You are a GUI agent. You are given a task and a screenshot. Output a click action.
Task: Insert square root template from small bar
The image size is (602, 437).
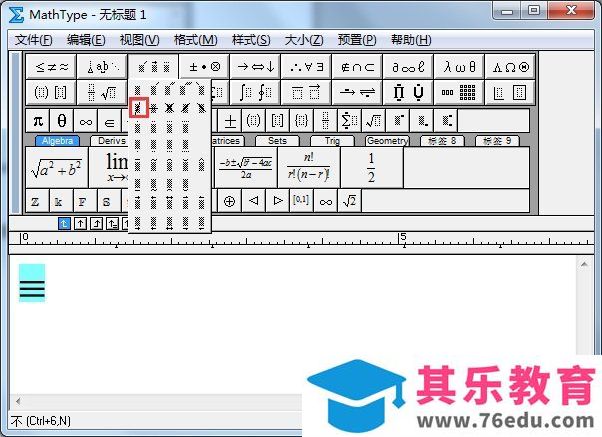(x=373, y=121)
